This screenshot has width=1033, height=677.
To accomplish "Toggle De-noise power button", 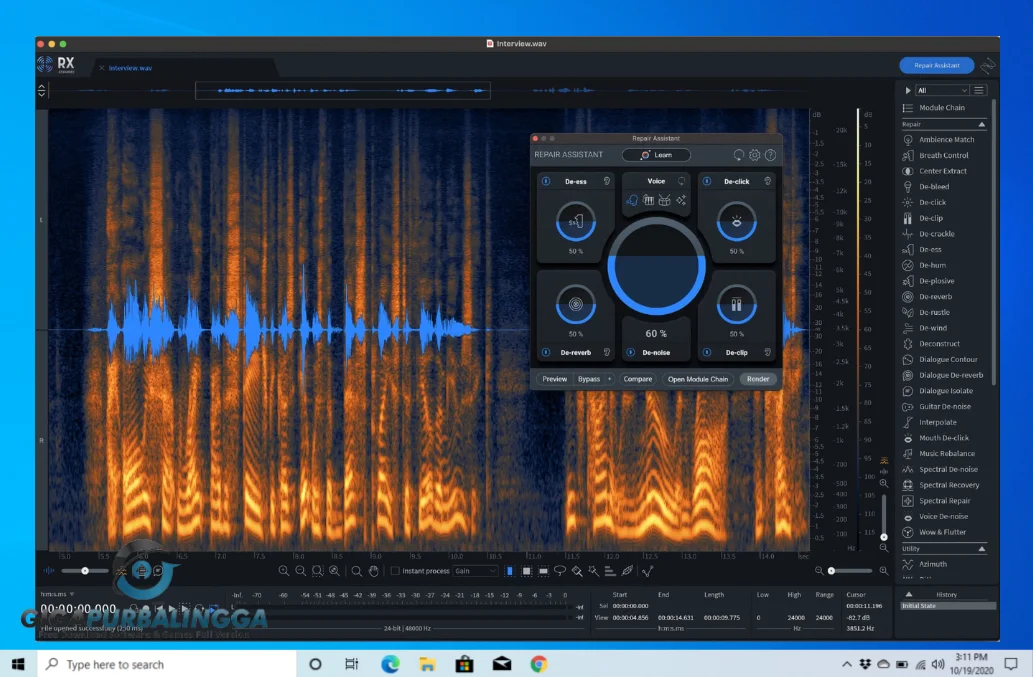I will click(x=630, y=352).
